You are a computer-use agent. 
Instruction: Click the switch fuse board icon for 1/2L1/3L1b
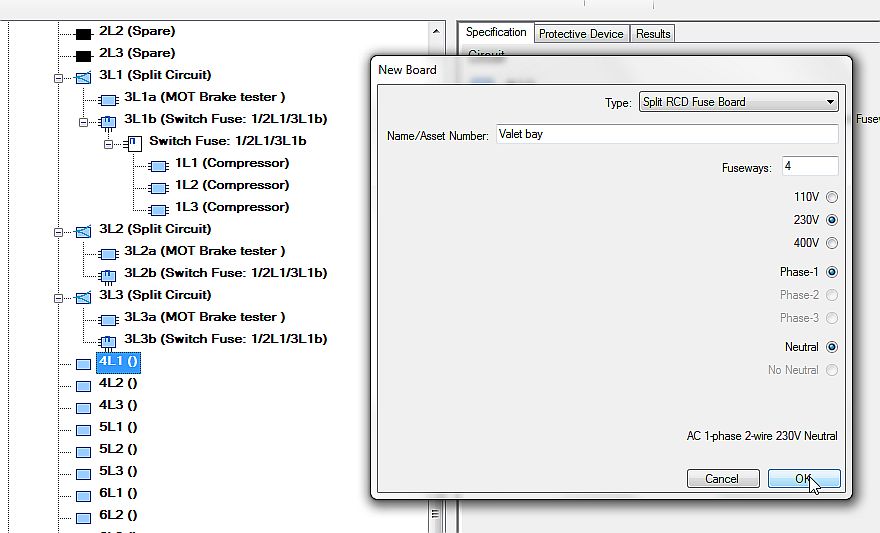[134, 144]
